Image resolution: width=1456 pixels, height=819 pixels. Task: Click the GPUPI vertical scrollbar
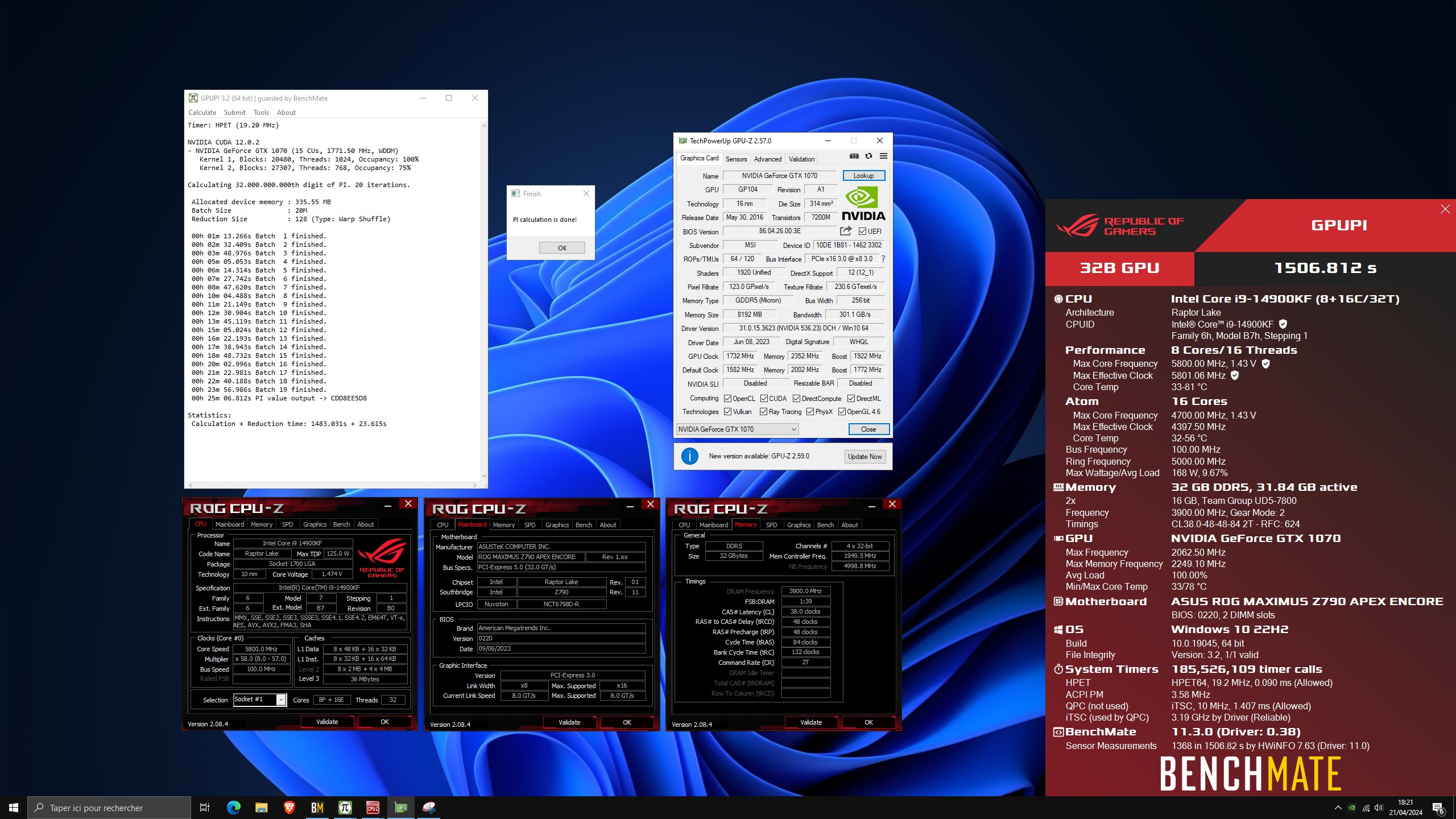(x=484, y=300)
